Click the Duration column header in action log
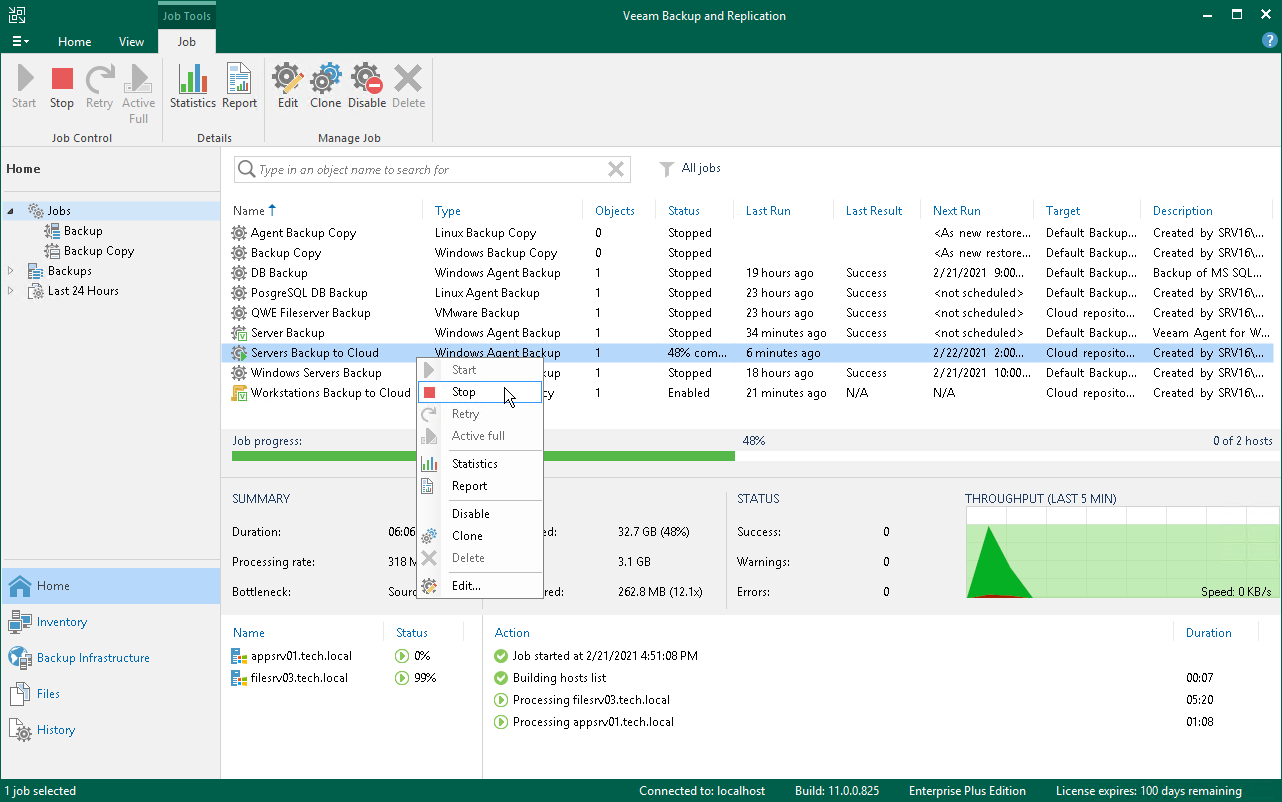Viewport: 1282px width, 802px height. coord(1209,633)
